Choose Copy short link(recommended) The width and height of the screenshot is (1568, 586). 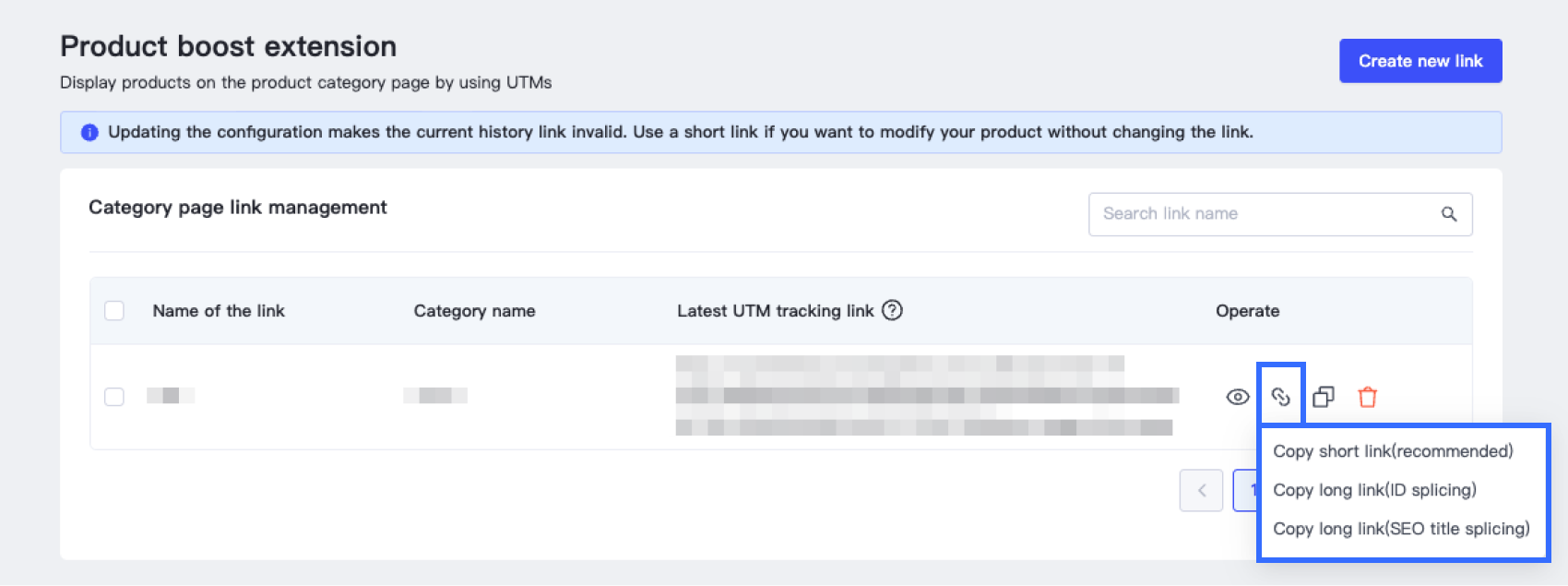click(x=1393, y=451)
